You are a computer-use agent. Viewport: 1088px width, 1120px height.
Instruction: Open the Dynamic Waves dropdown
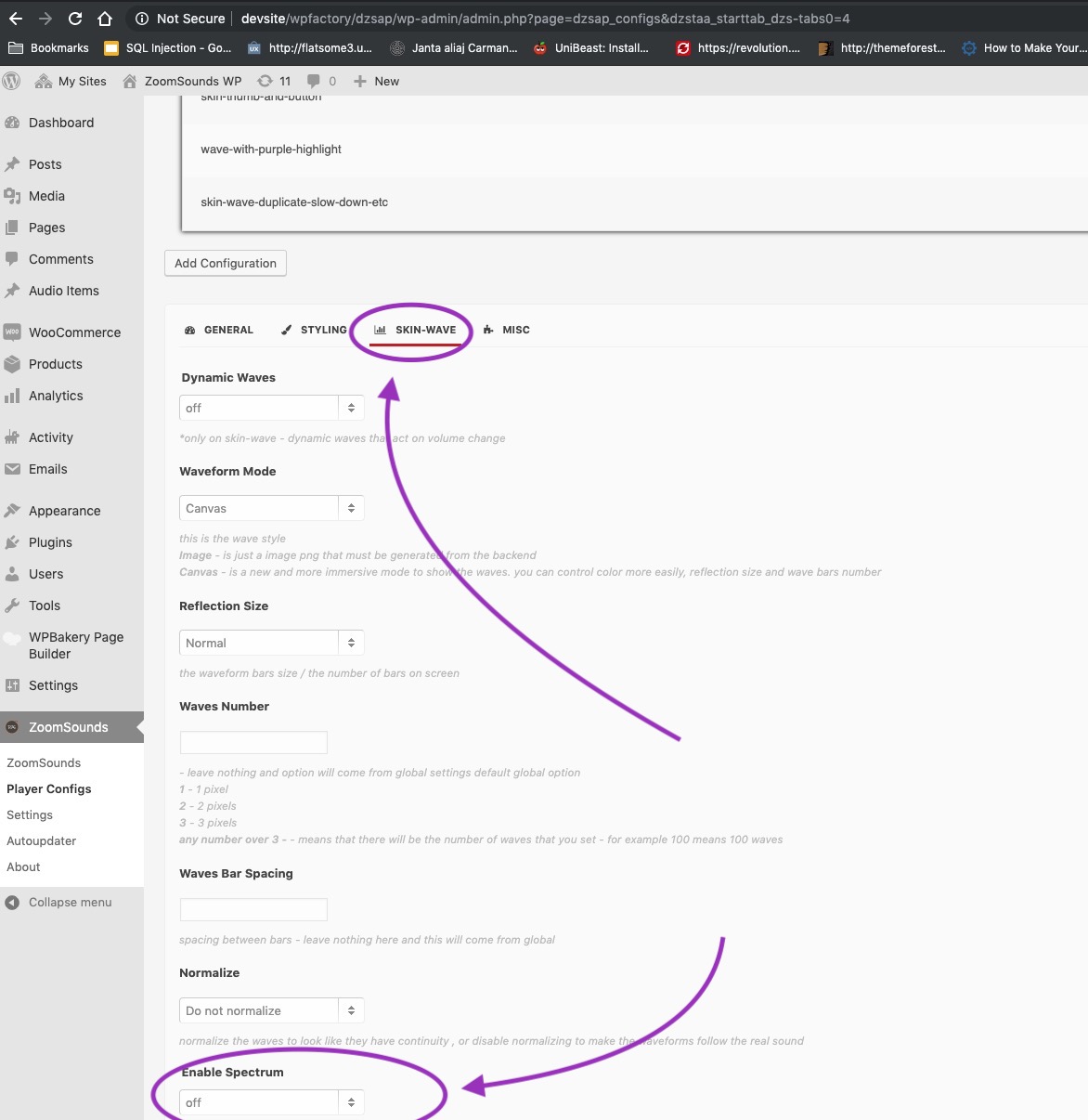[271, 408]
